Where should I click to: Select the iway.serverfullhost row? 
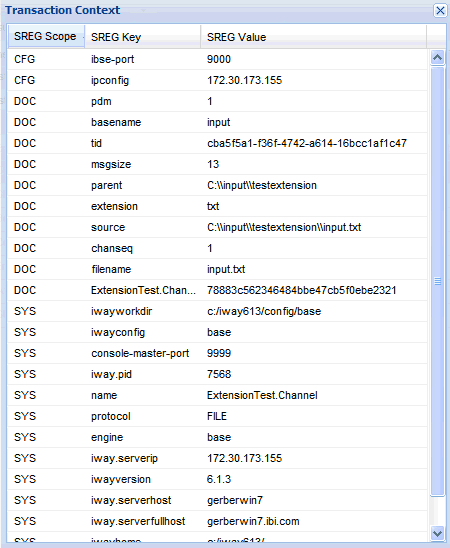coord(217,521)
